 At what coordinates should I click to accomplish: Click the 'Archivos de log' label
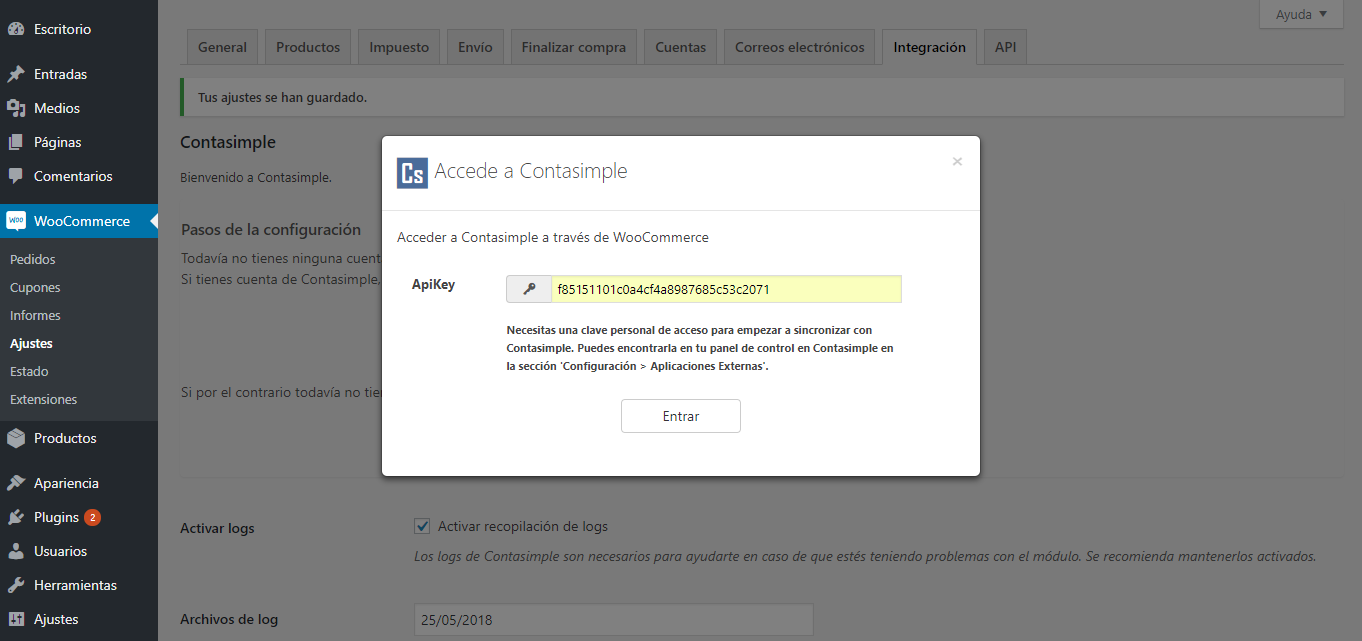pyautogui.click(x=229, y=619)
